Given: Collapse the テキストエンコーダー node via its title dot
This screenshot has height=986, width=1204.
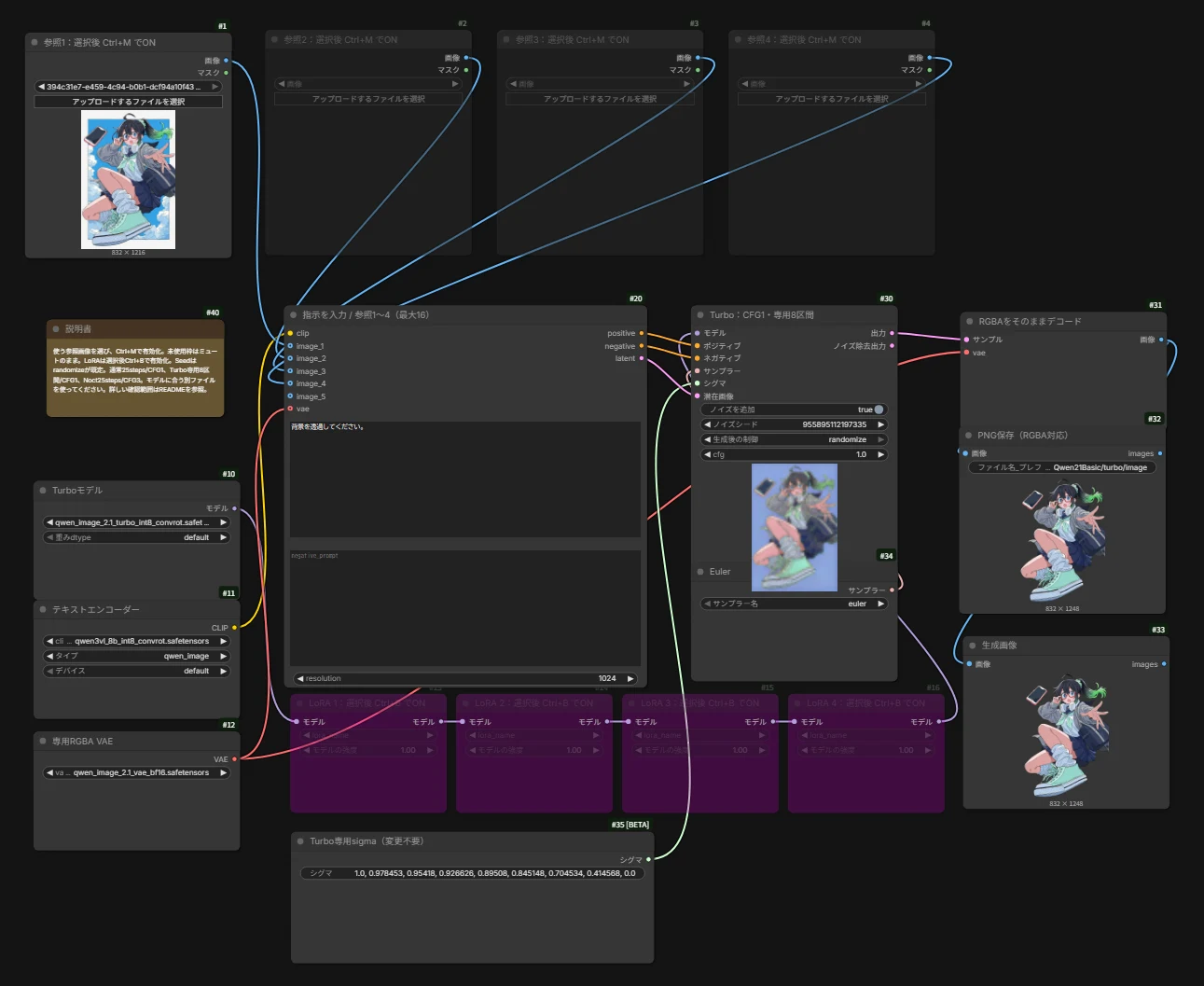Looking at the screenshot, I should coord(43,610).
